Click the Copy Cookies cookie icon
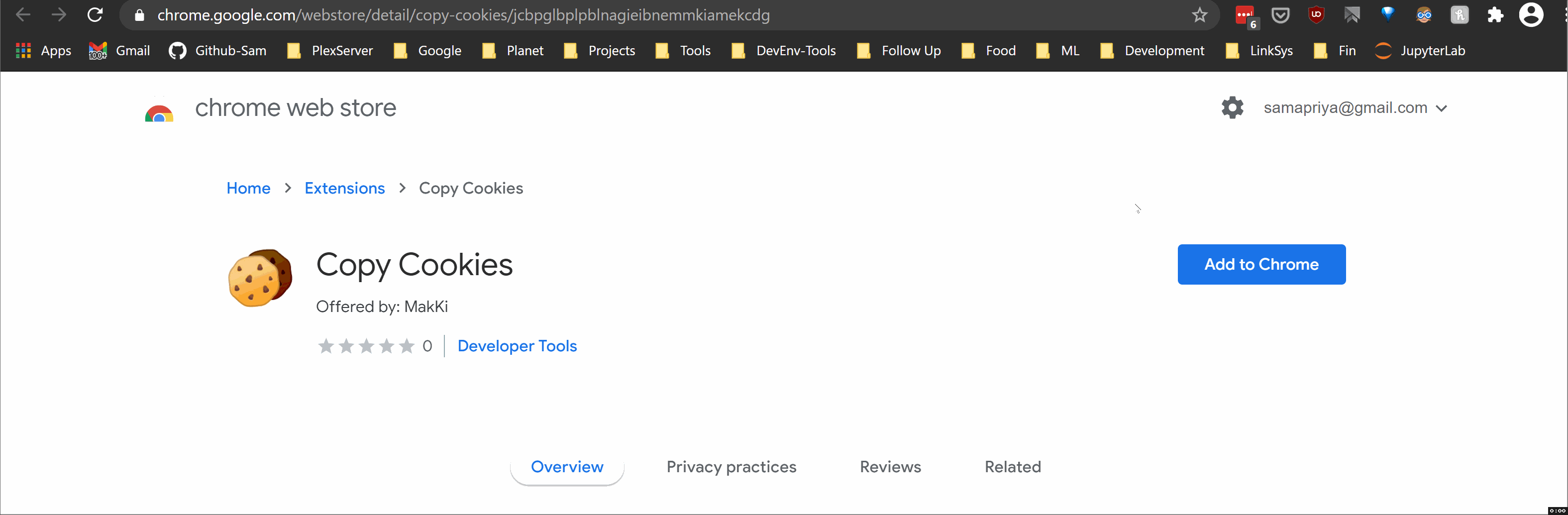 click(x=260, y=278)
